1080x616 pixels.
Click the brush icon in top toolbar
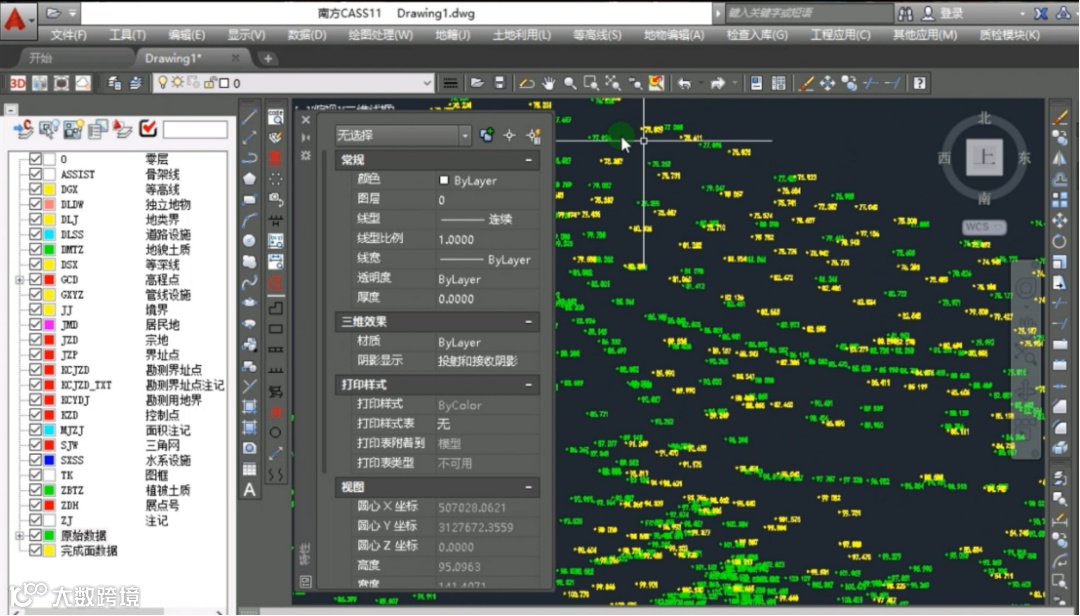(x=805, y=83)
